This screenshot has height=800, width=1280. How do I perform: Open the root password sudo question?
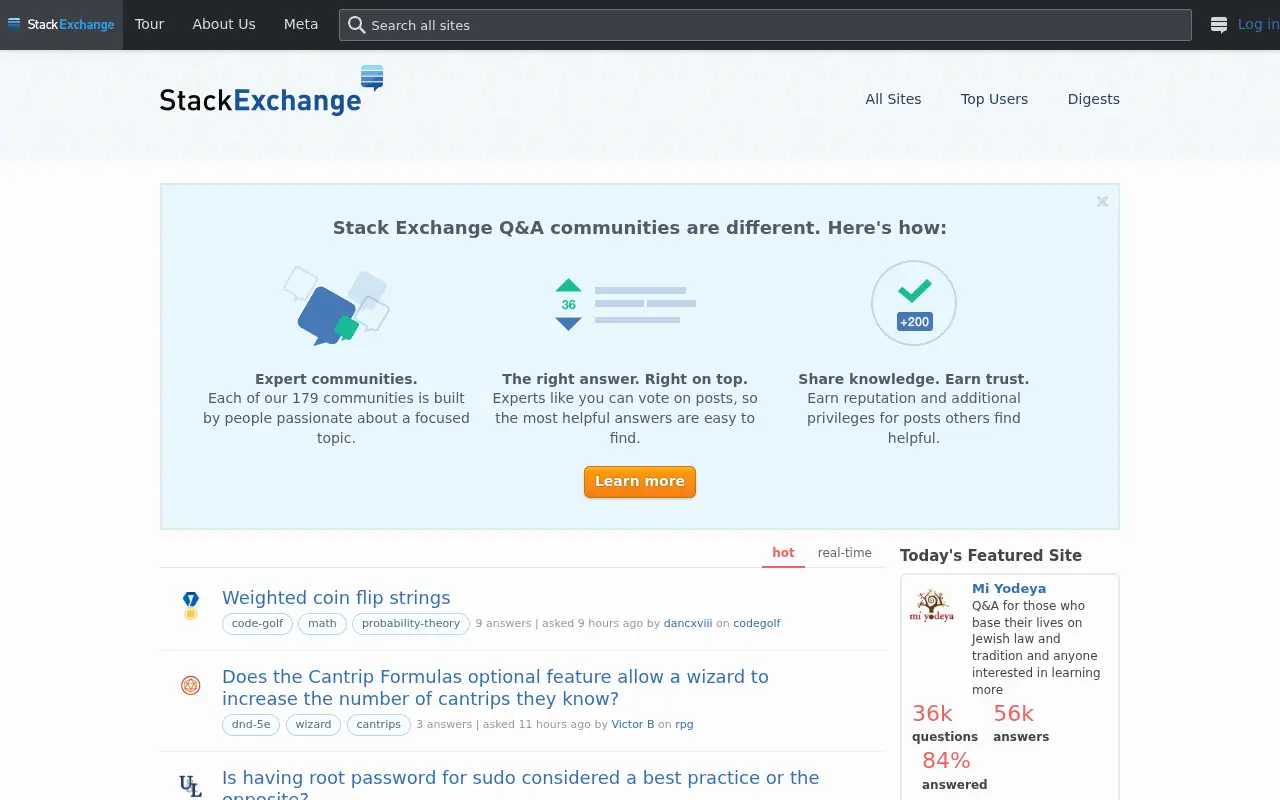click(x=521, y=783)
